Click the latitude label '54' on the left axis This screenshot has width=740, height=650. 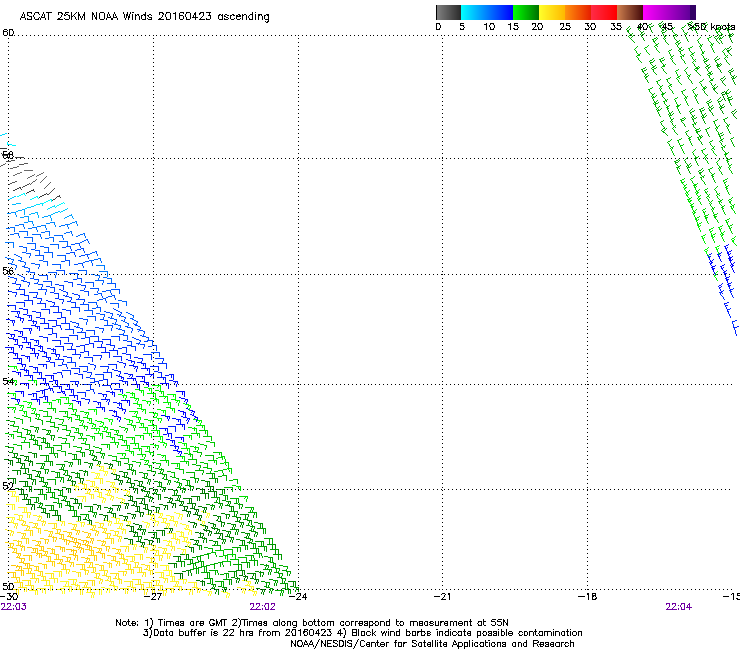(8, 381)
